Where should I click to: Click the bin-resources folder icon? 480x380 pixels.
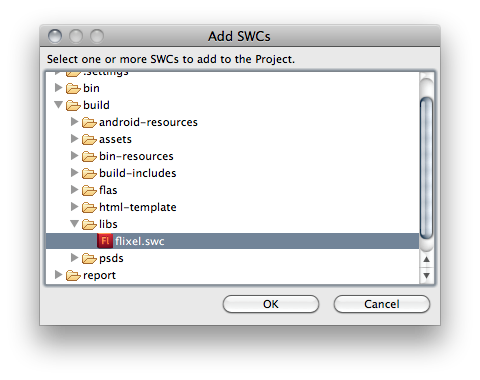tap(89, 156)
